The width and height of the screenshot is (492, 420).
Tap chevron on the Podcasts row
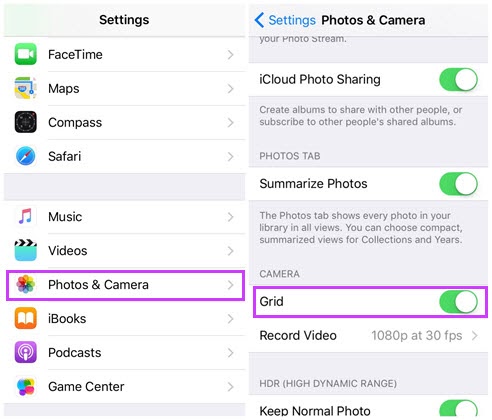coord(230,353)
